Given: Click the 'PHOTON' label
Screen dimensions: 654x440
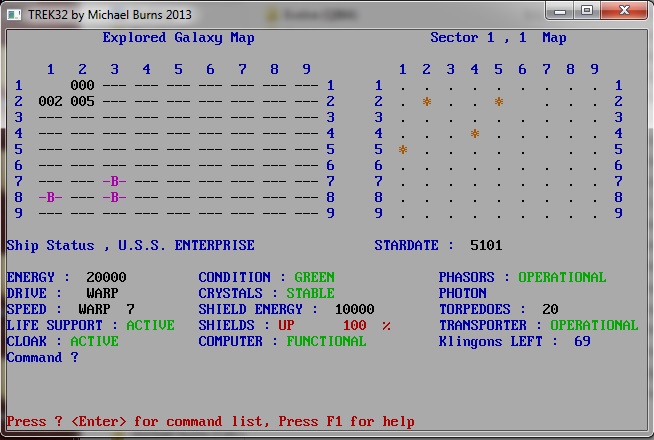Looking at the screenshot, I should 462,293.
